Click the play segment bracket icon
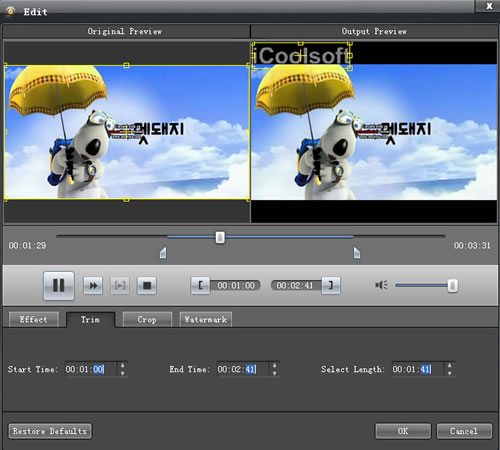This screenshot has width=500, height=450. 120,286
